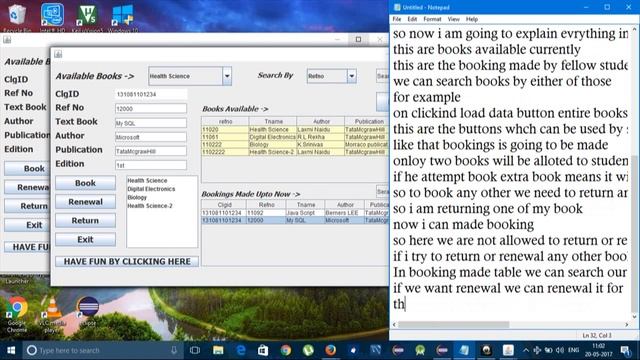Click the Author field containing Microsoft
Image resolution: width=640 pixels, height=360 pixels.
click(x=151, y=137)
